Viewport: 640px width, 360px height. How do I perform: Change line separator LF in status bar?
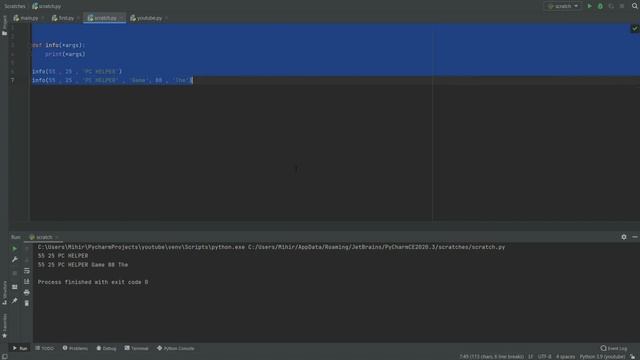(x=531, y=357)
